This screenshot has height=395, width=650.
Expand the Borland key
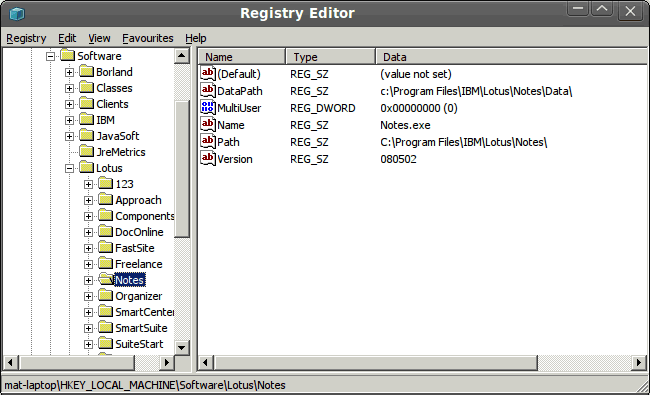[x=69, y=72]
